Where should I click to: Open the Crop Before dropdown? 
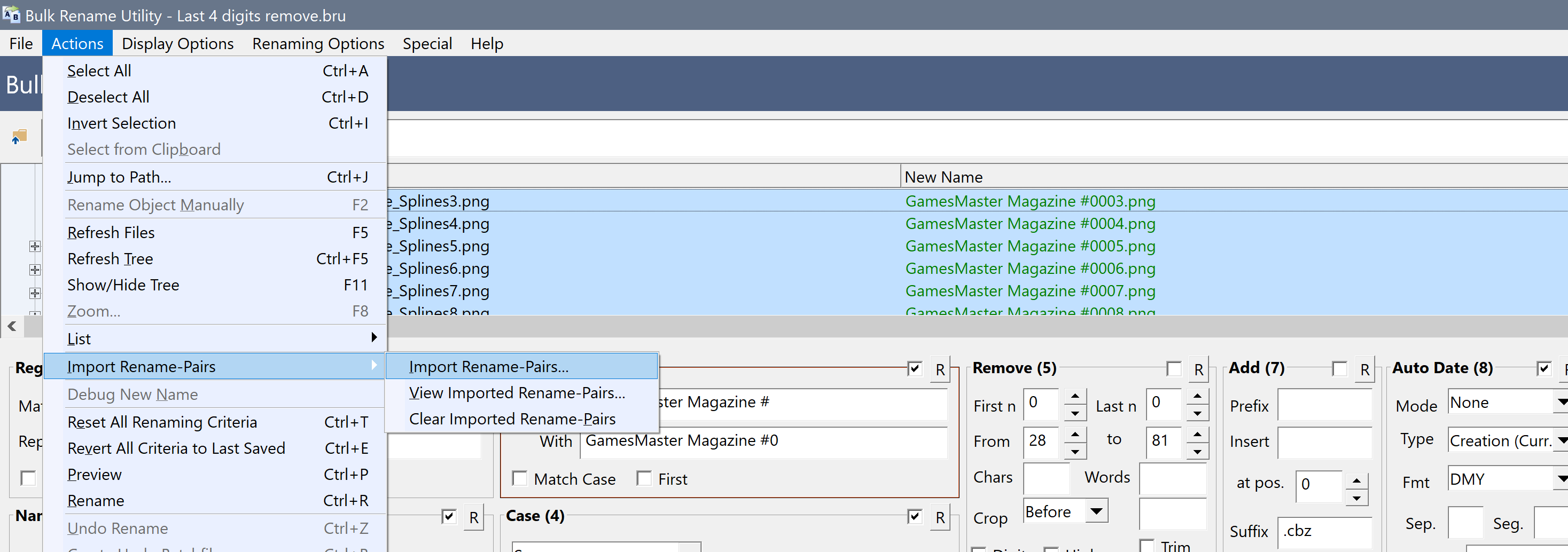pos(1096,511)
